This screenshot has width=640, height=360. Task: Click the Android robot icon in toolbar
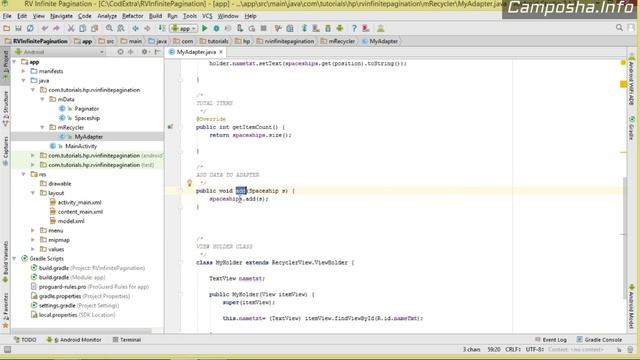(x=340, y=29)
